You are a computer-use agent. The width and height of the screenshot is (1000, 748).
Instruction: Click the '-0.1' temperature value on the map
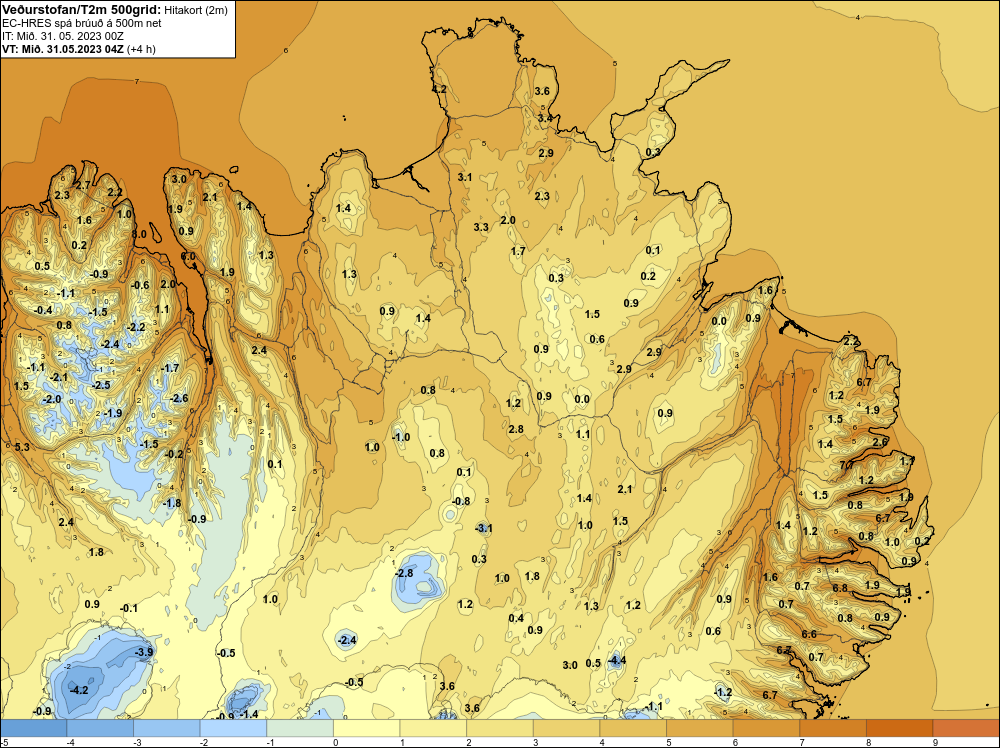pyautogui.click(x=128, y=608)
